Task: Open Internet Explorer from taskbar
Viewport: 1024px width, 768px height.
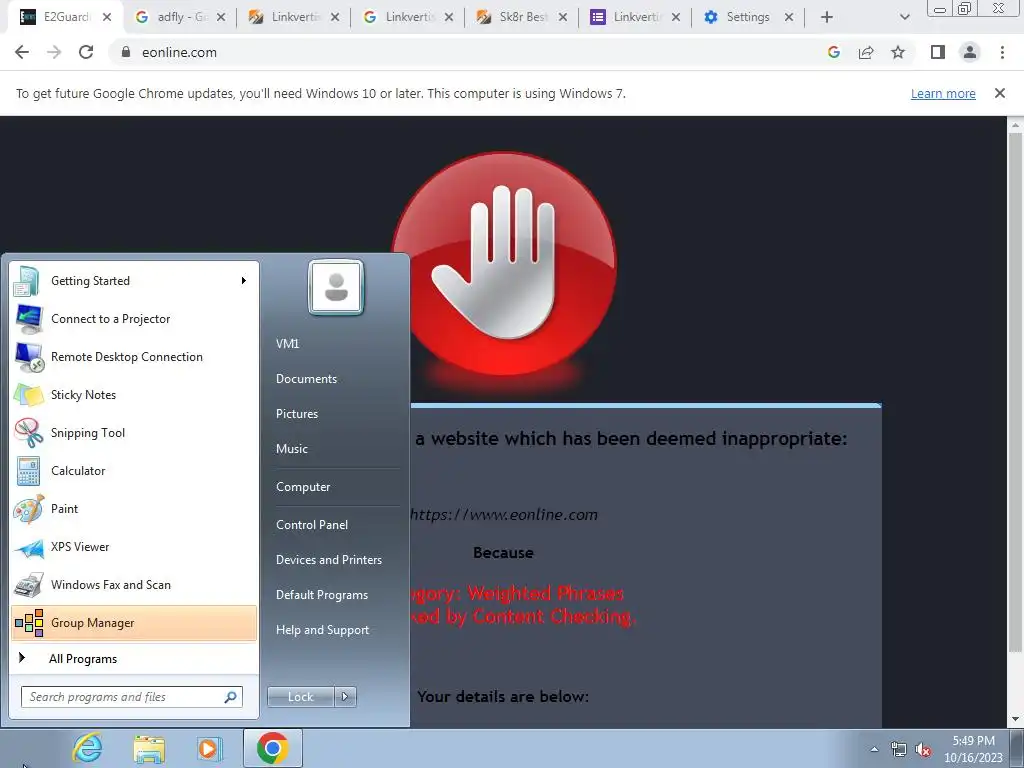Action: coord(88,748)
